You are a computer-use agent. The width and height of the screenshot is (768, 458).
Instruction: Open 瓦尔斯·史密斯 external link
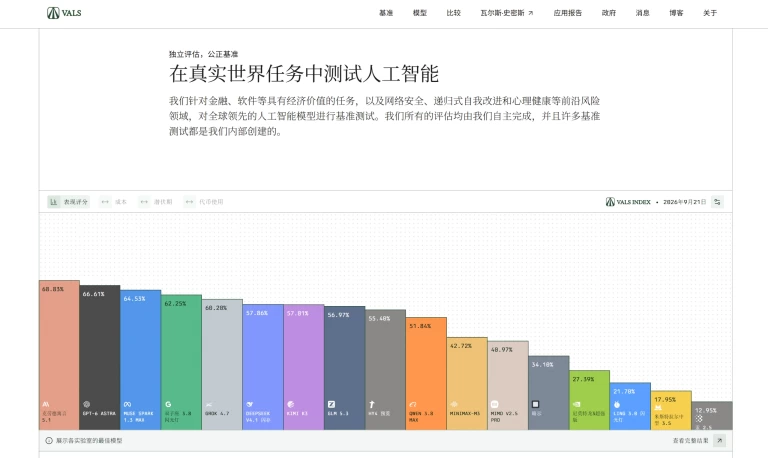507,13
